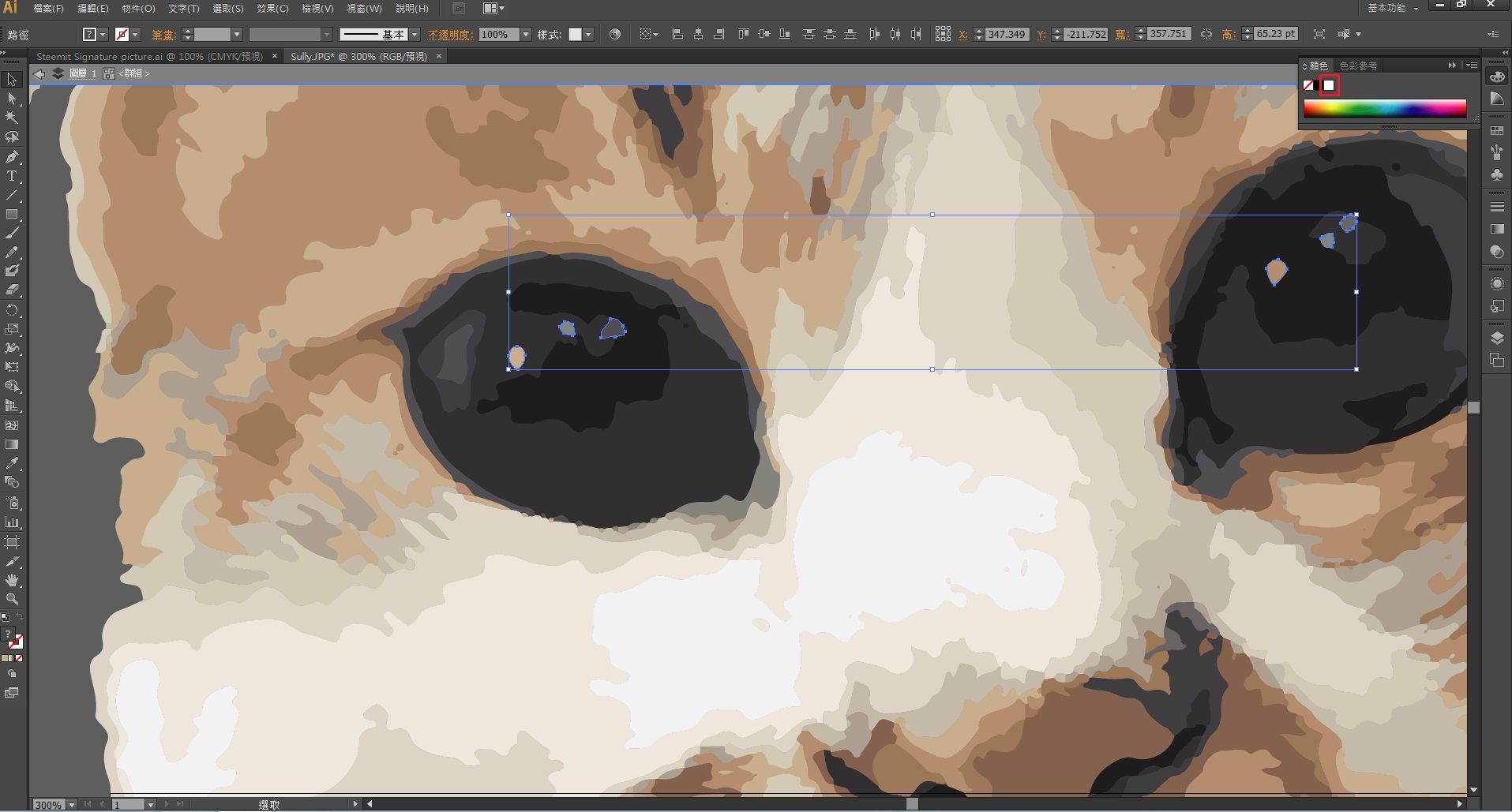This screenshot has height=812, width=1512.
Task: Select the Rectangle tool
Action: click(x=12, y=214)
